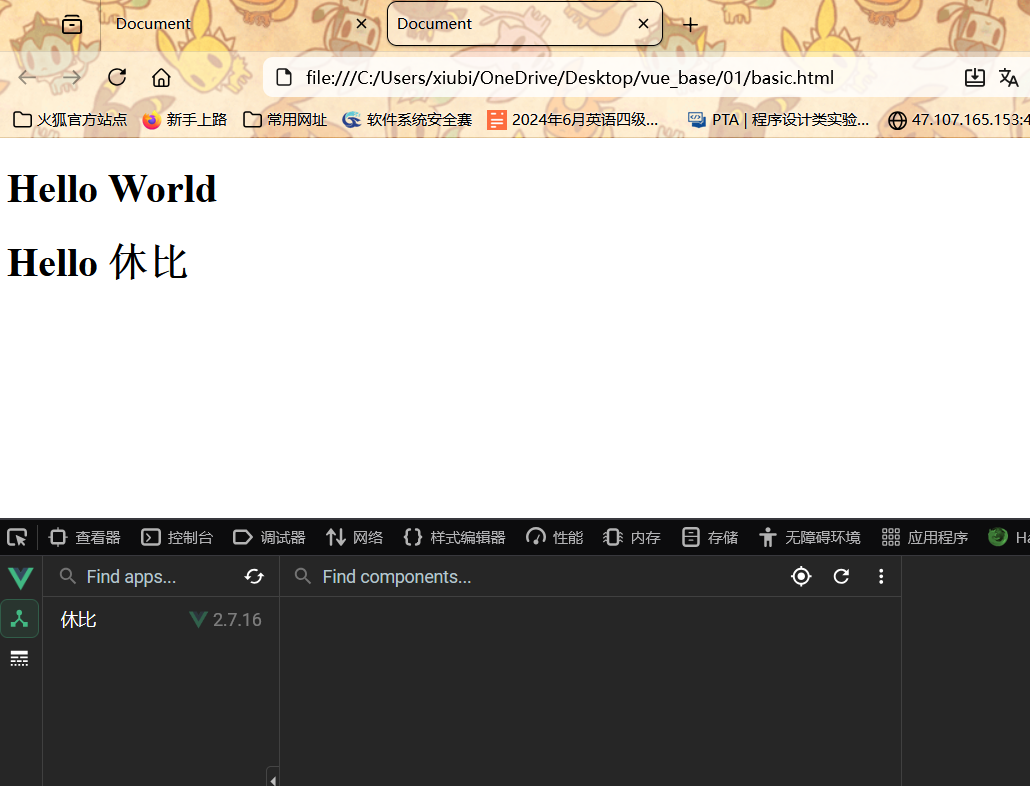Click the force refresh components icon
Image resolution: width=1030 pixels, height=786 pixels.
[x=841, y=576]
